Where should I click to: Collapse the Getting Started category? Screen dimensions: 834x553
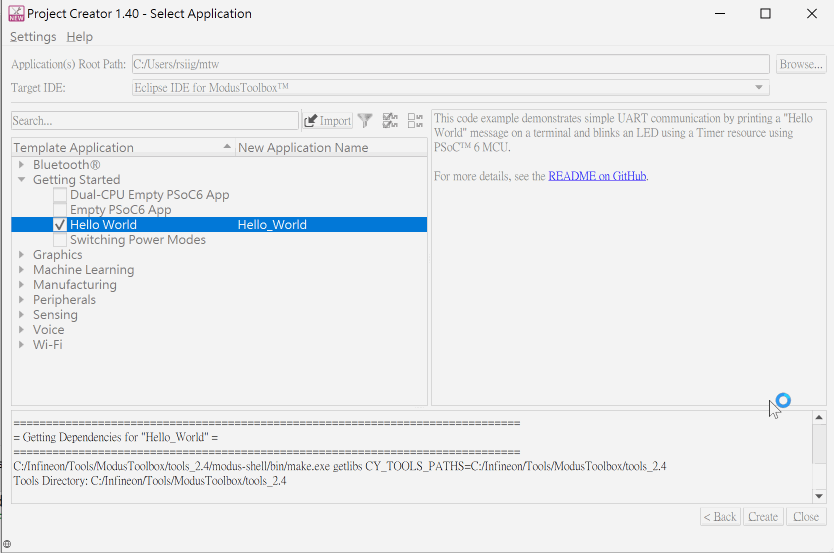point(21,180)
